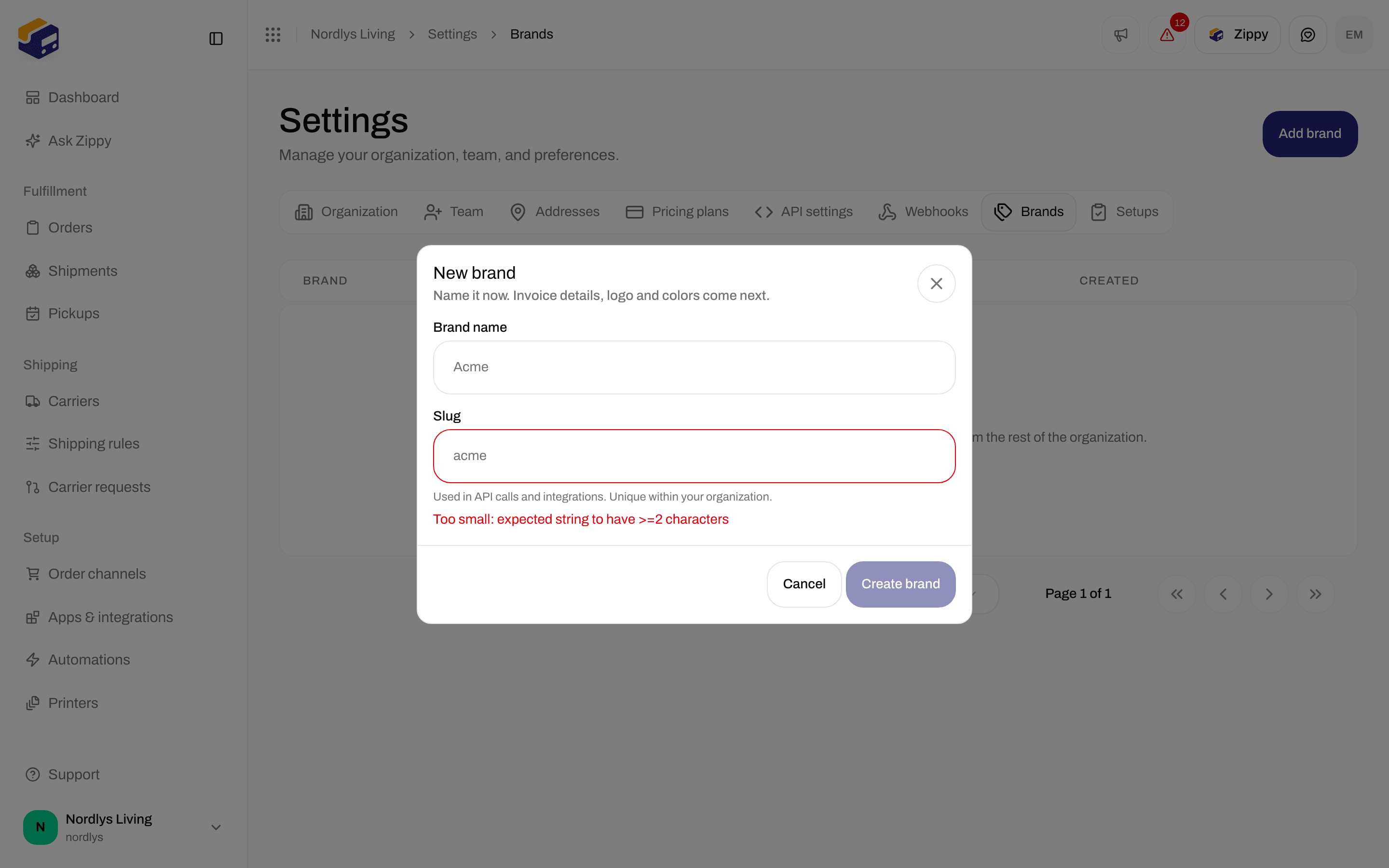Click the EM user avatar
Image resolution: width=1389 pixels, height=868 pixels.
(1354, 34)
